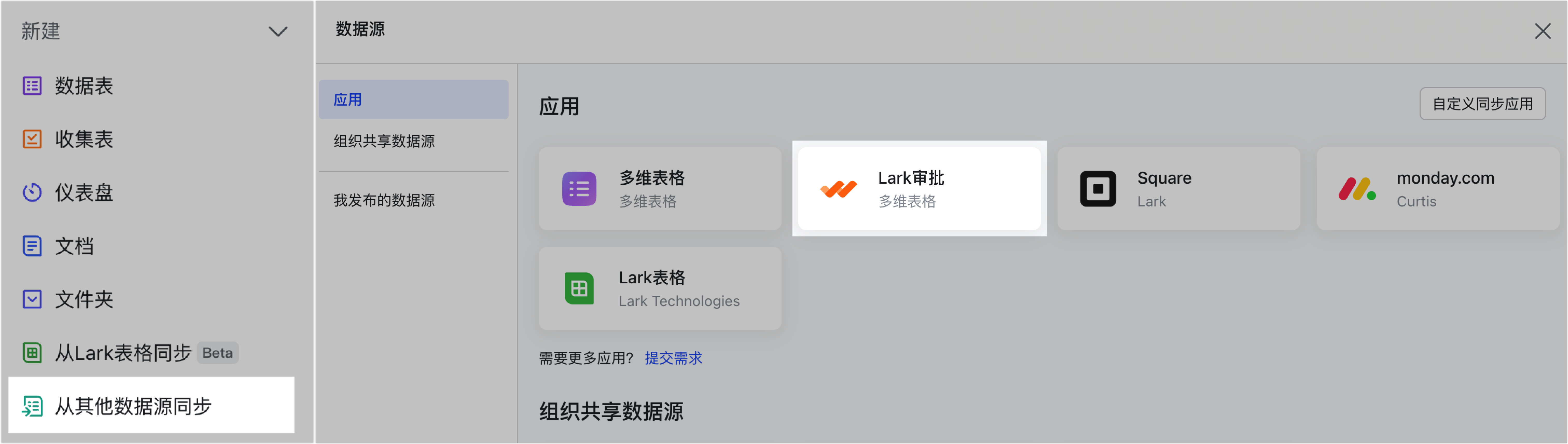This screenshot has width=1568, height=444.
Task: Select the Square app card
Action: 1178,189
